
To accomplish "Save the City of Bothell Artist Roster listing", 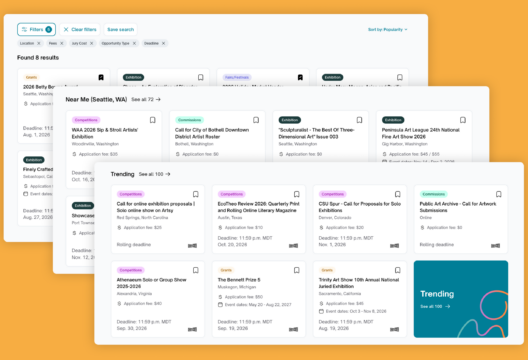I will coord(256,120).
